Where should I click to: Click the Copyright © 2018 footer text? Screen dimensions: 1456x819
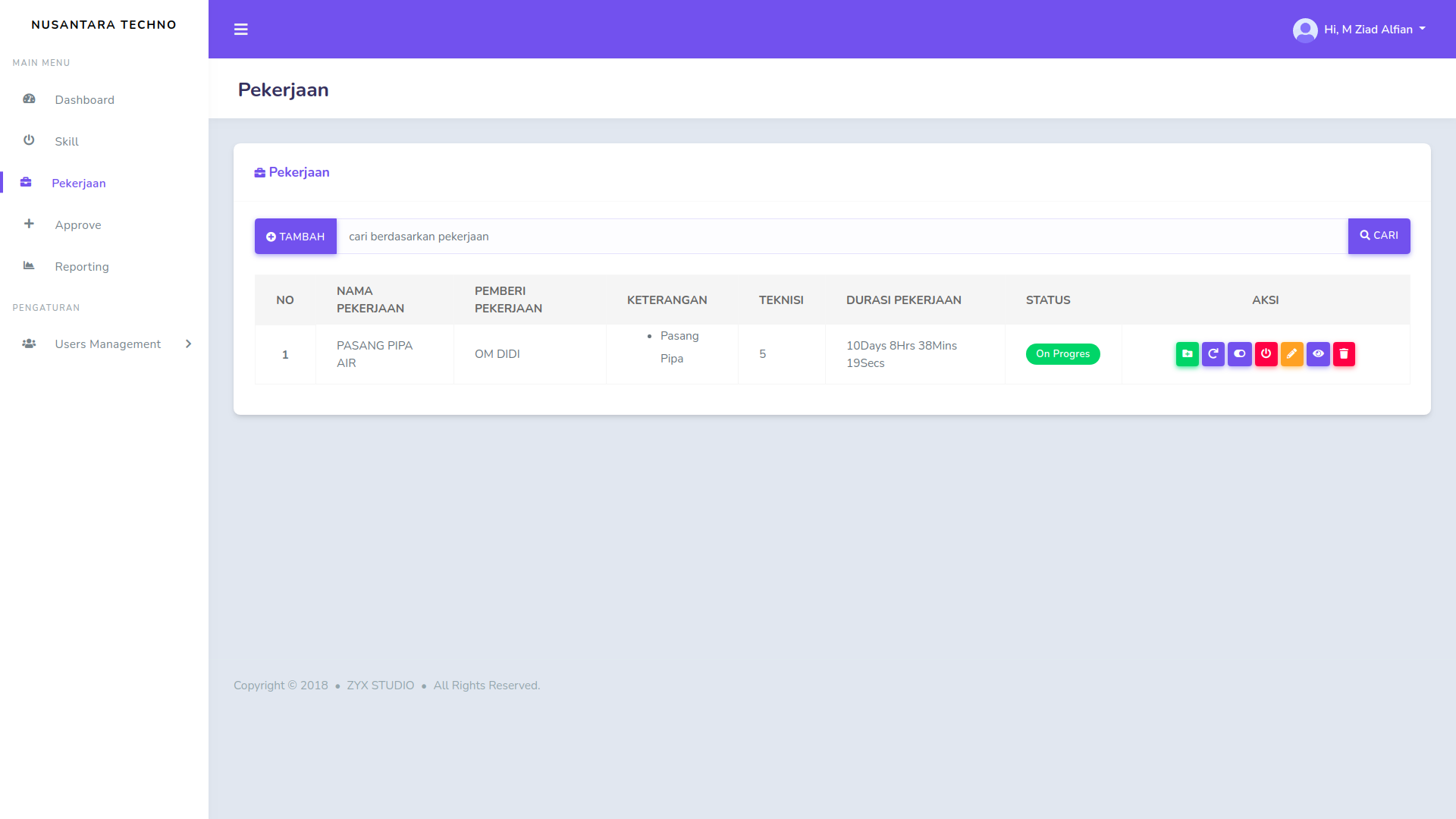tap(281, 686)
